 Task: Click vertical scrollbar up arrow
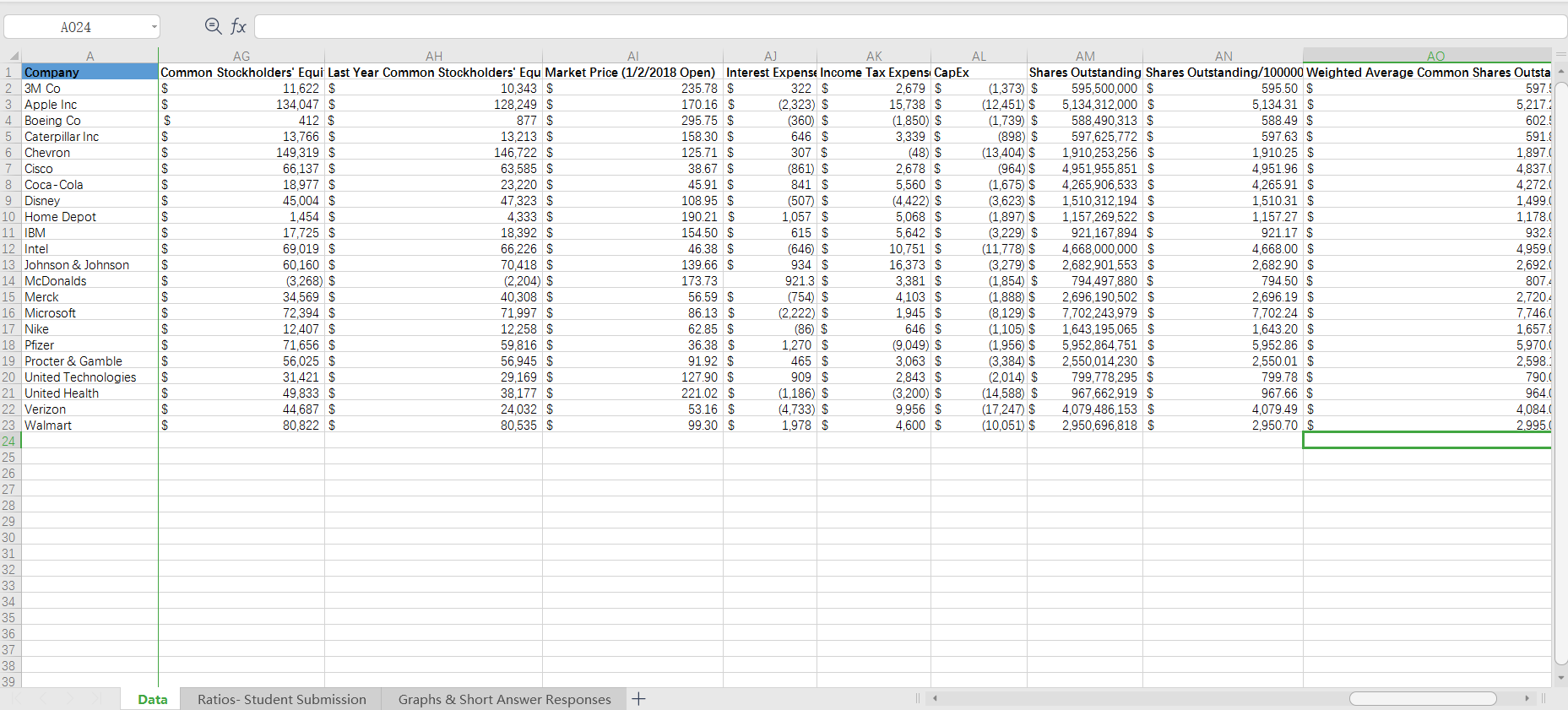1560,71
